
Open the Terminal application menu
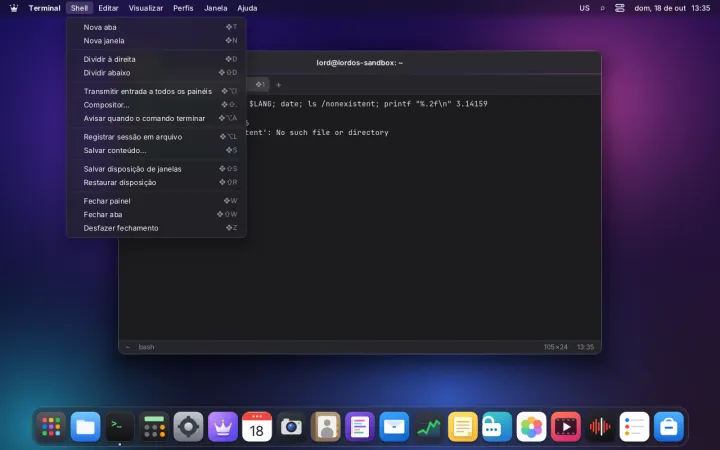[45, 8]
